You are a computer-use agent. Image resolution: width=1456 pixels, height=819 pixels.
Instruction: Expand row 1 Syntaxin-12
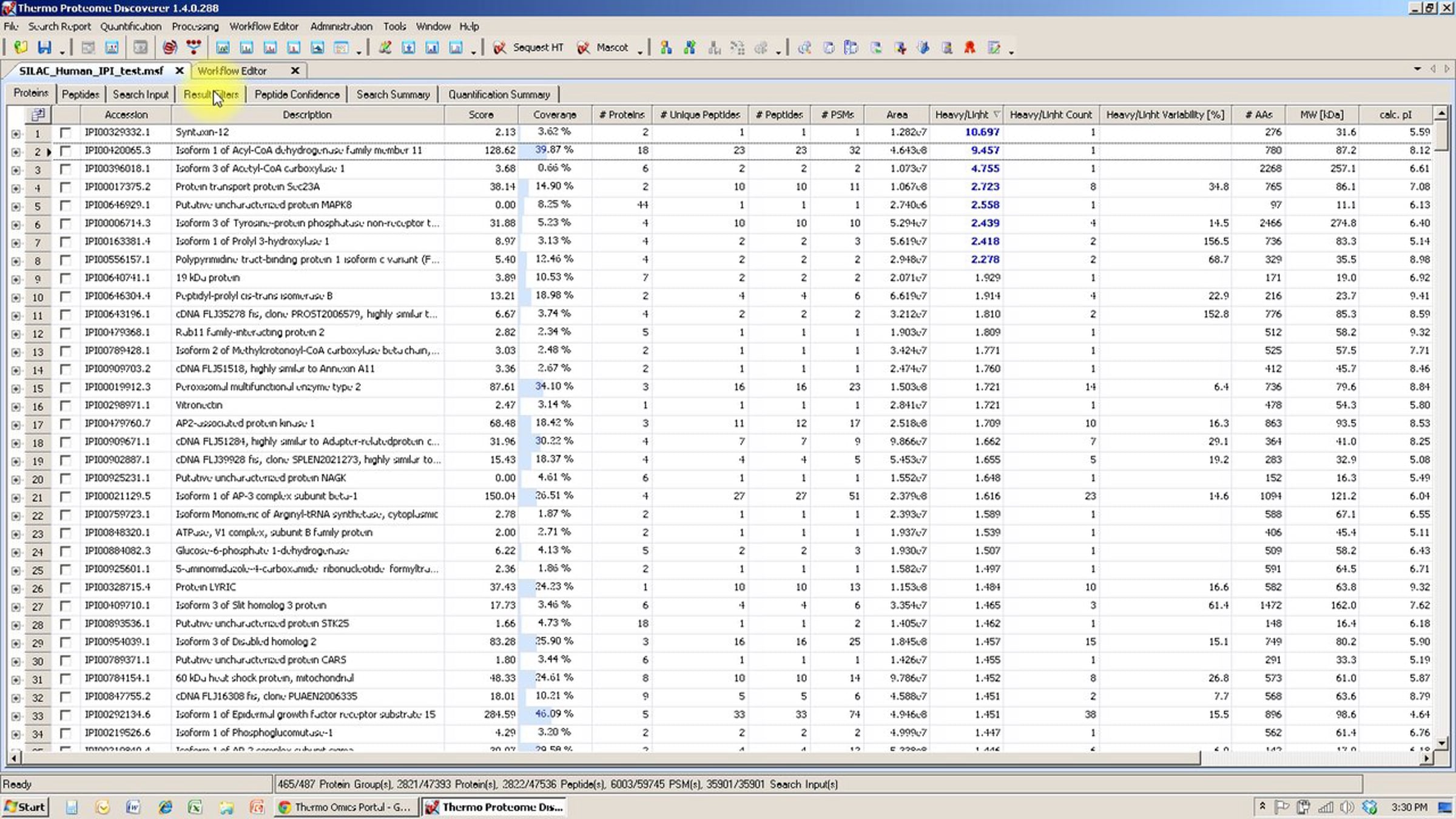[x=15, y=133]
